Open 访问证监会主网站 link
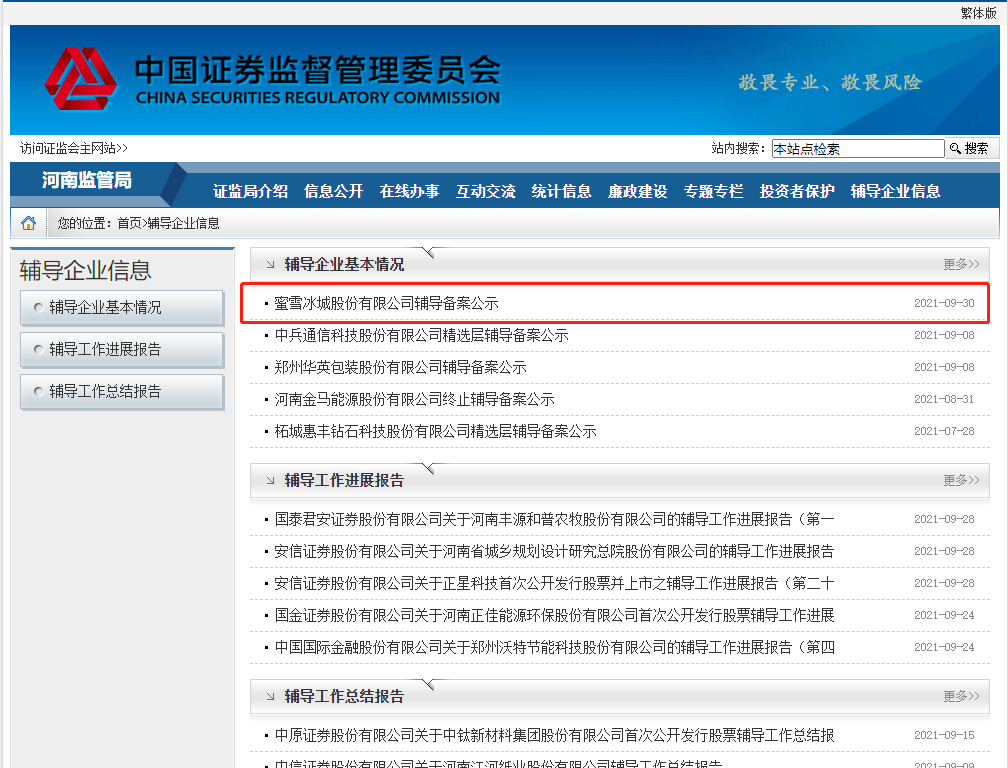The image size is (1008, 768). 74,148
